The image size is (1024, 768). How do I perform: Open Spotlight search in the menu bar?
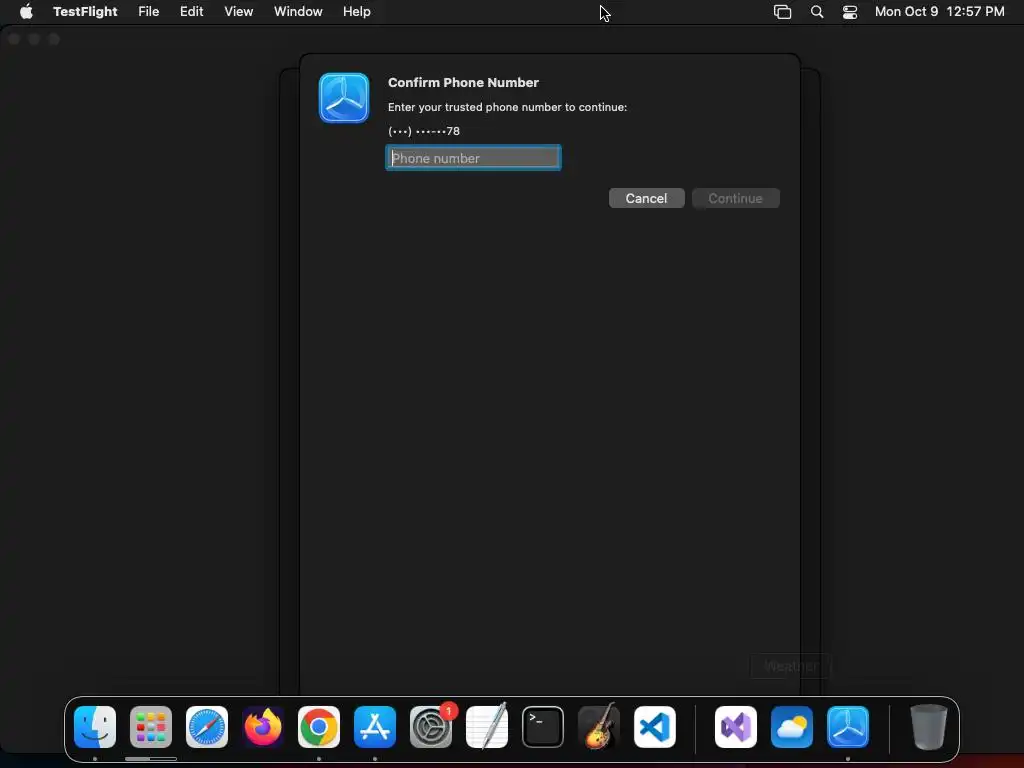click(816, 12)
